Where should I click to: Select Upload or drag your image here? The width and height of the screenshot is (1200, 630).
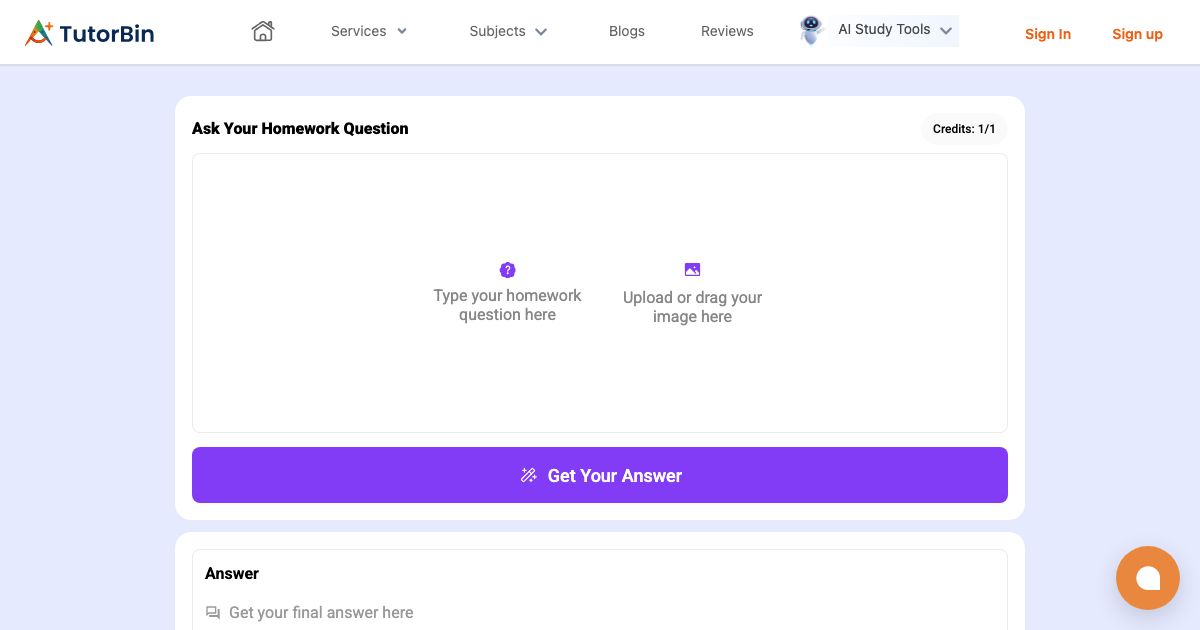tap(692, 307)
